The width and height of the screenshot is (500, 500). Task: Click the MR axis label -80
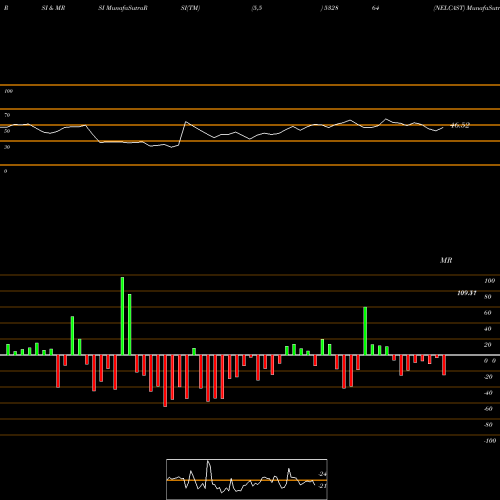[x=488, y=425]
